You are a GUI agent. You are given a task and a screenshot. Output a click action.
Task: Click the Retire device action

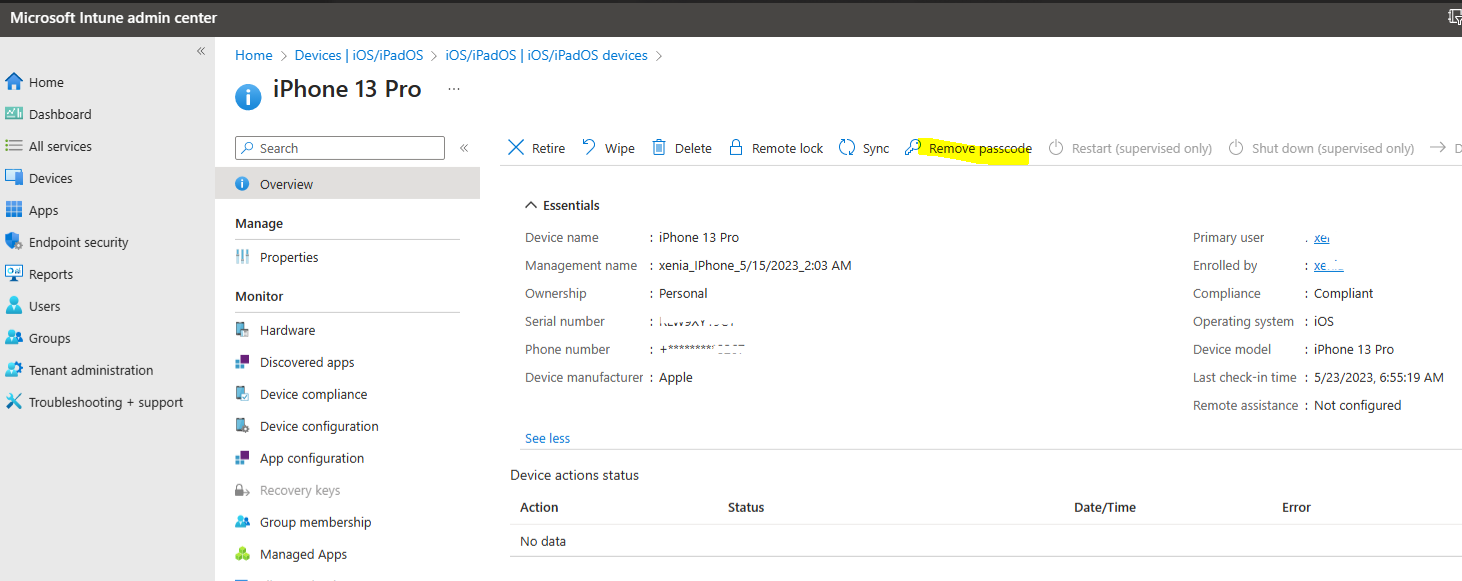point(537,148)
